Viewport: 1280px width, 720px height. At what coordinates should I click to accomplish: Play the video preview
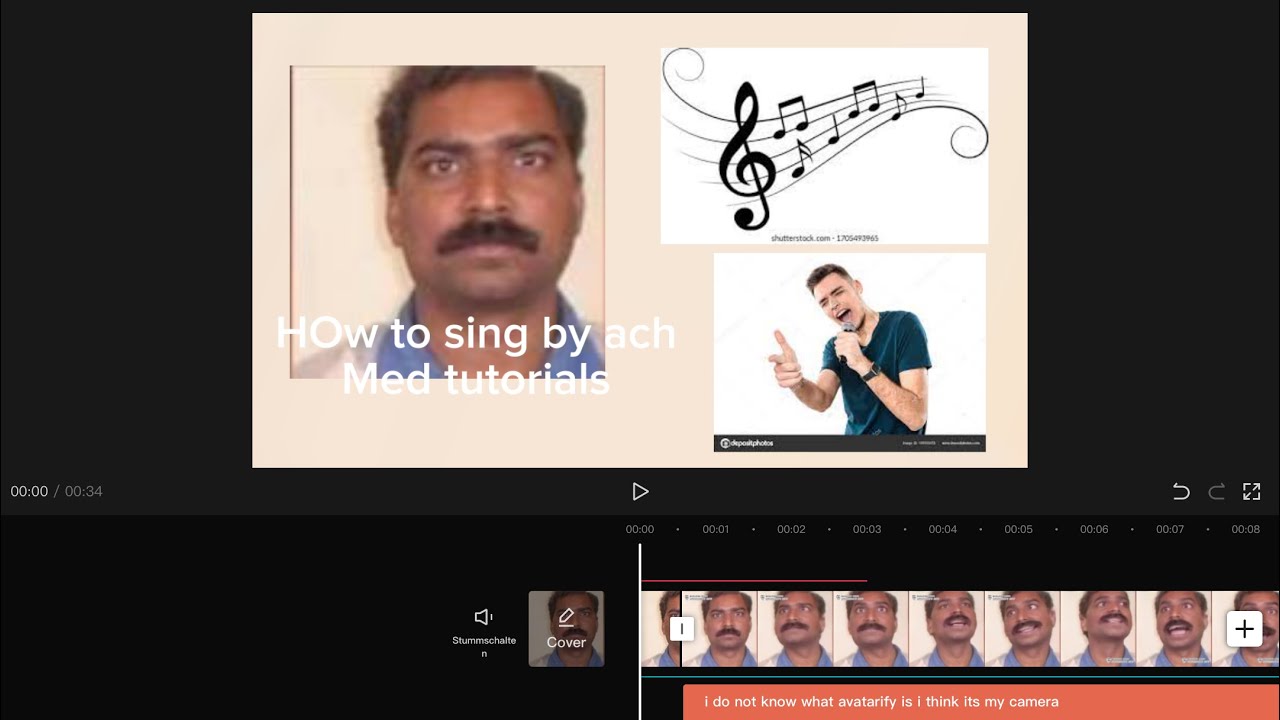pyautogui.click(x=640, y=491)
